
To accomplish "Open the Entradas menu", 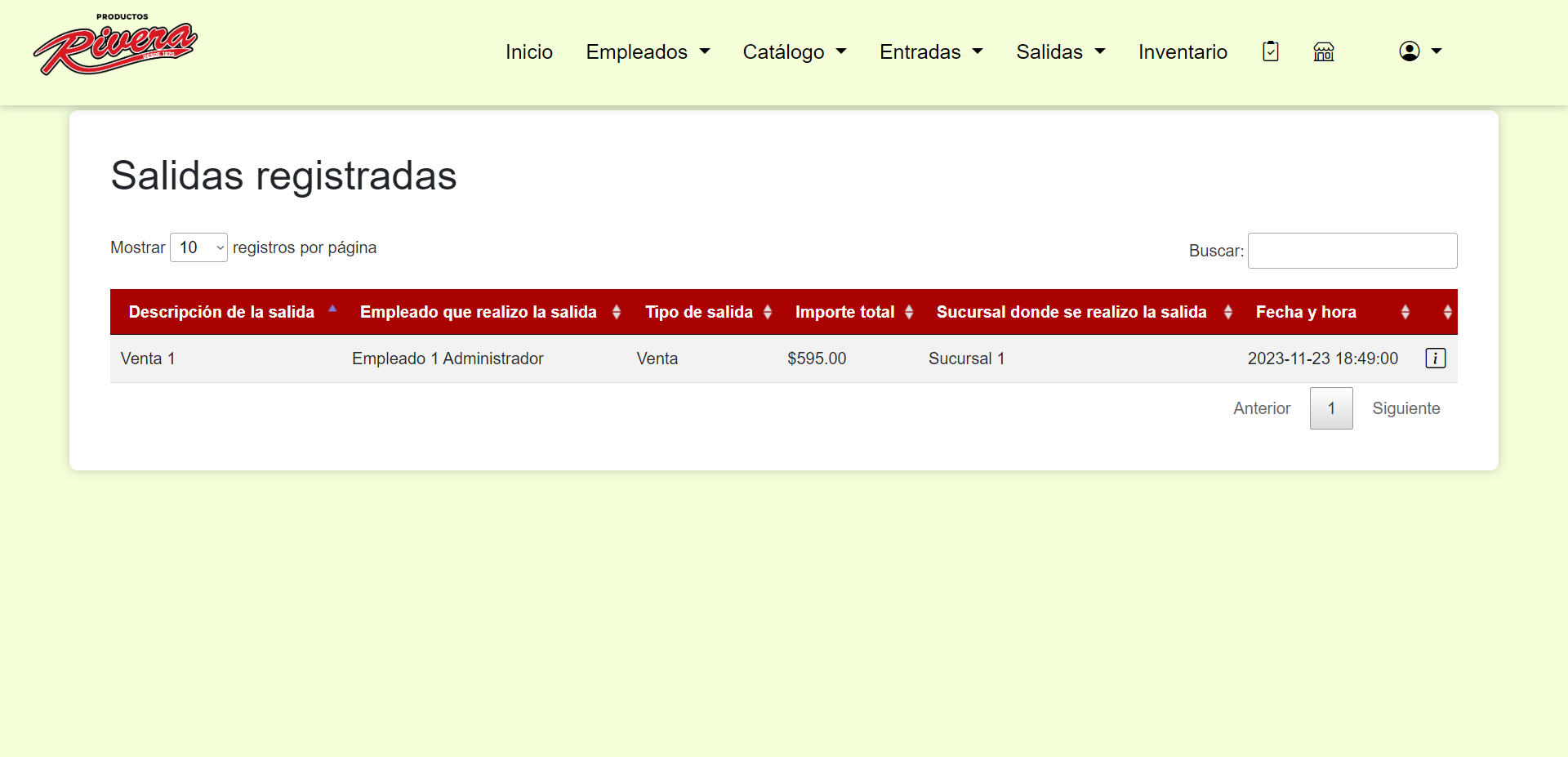I will point(930,51).
